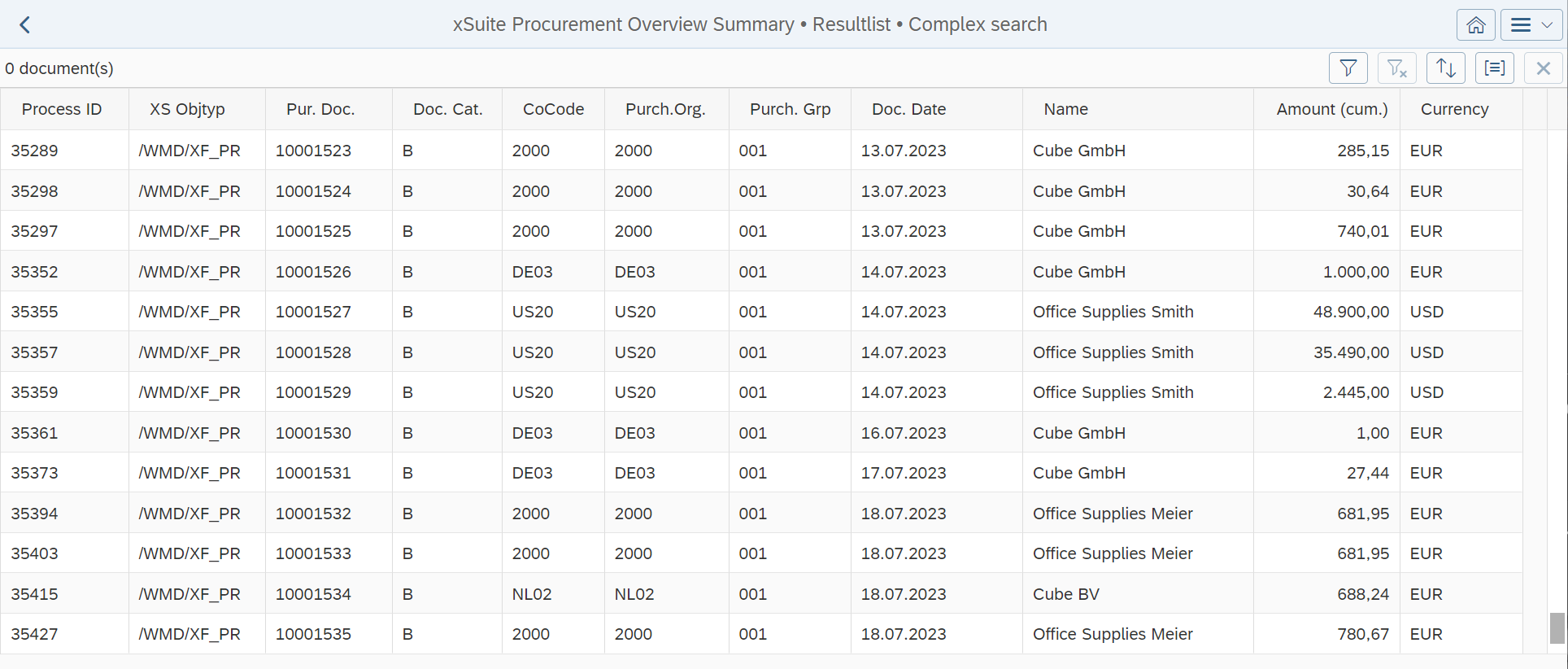
Task: Select Process ID 35357 cell
Action: click(x=64, y=352)
